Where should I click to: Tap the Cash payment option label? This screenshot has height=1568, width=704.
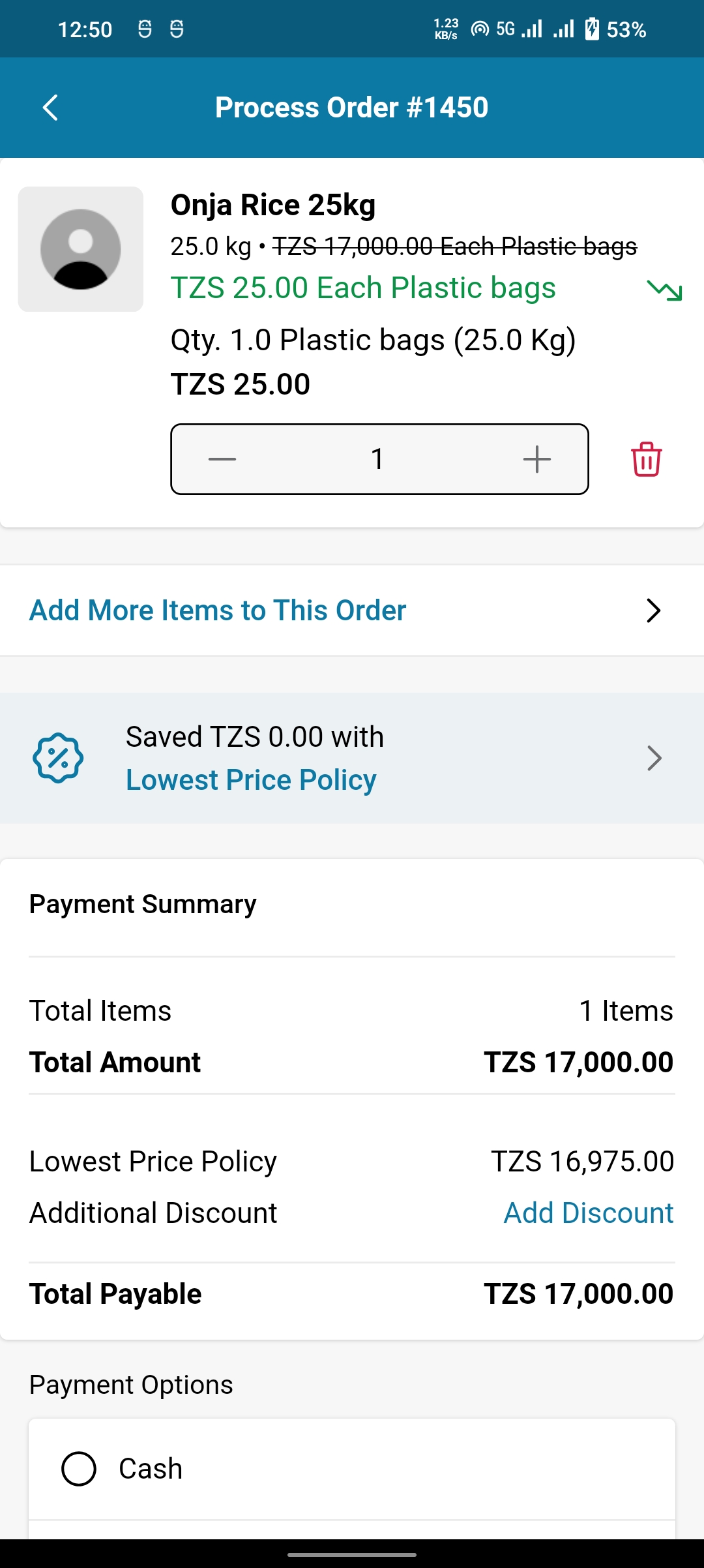coord(151,1469)
